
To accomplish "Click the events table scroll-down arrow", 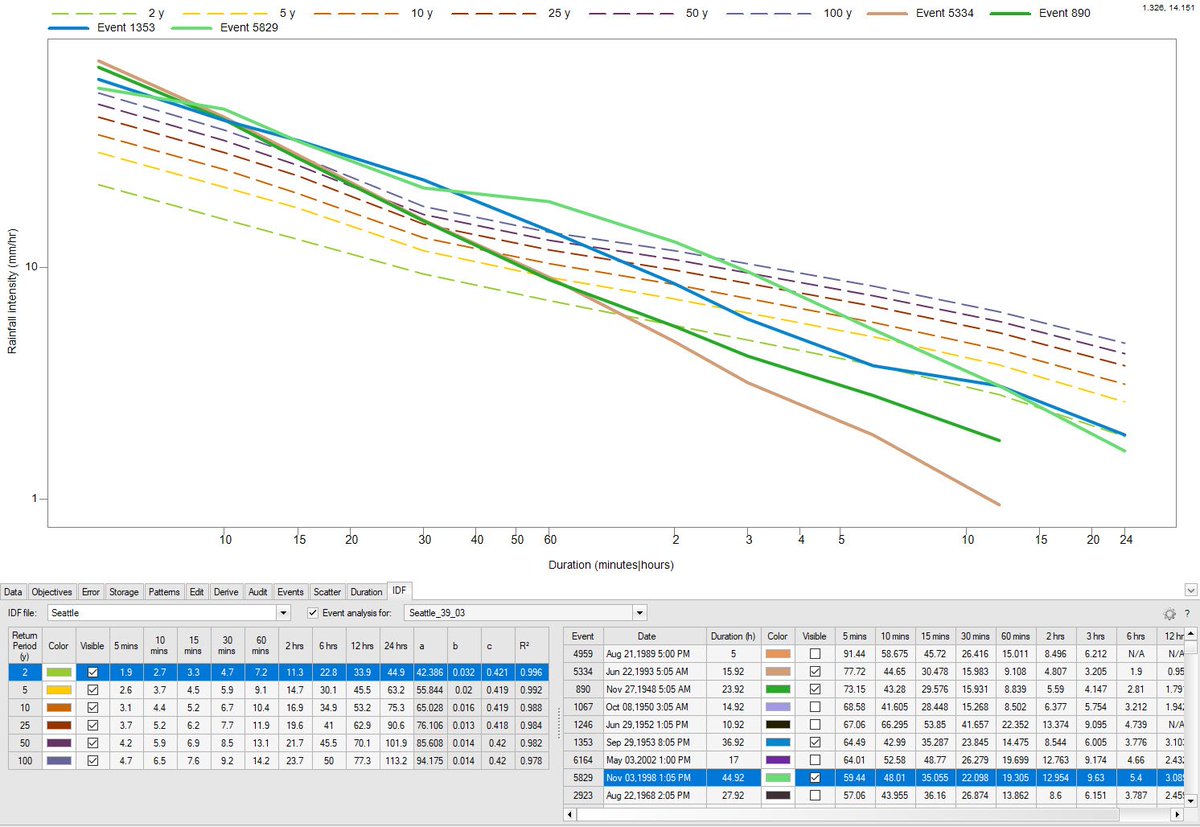I will point(1191,802).
